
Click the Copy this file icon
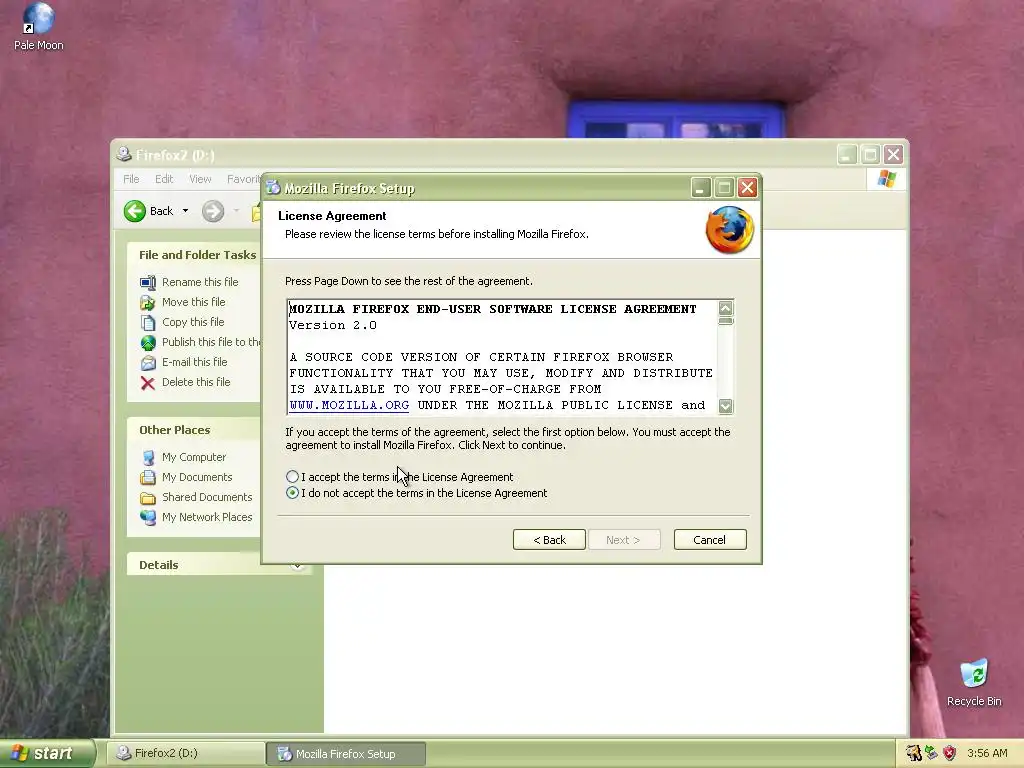pos(148,323)
